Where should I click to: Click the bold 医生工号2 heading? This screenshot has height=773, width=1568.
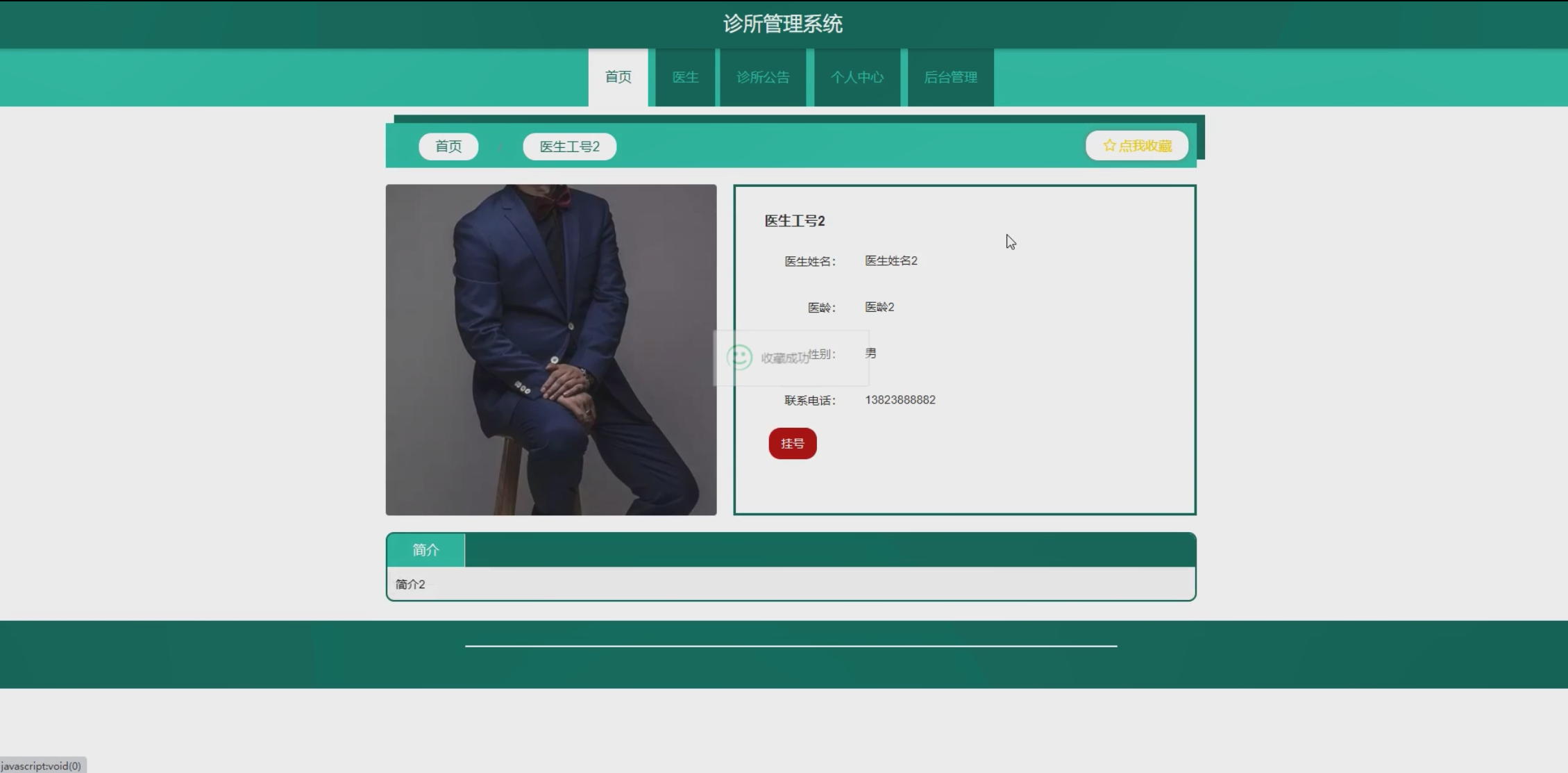pos(794,221)
